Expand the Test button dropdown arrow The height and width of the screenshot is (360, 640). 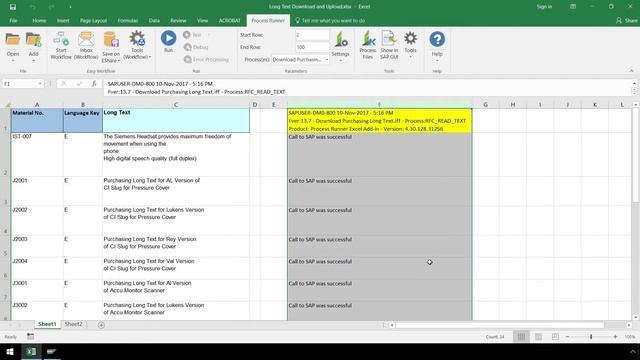point(209,35)
